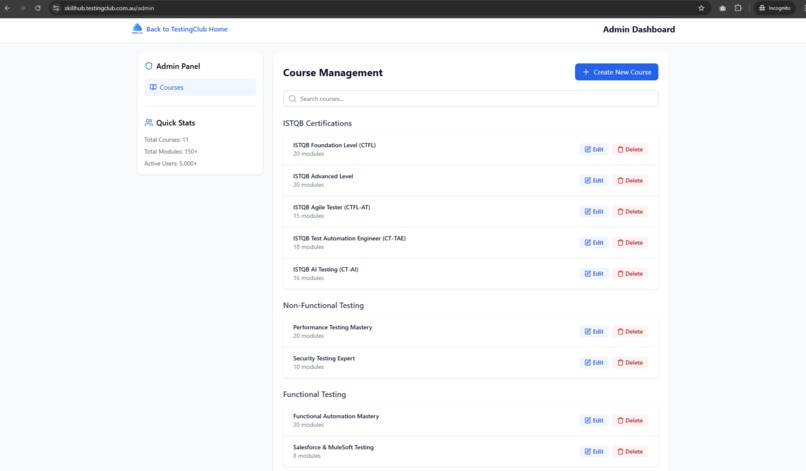Click the browser back arrow
Screen dimensions: 806x471
7,8
